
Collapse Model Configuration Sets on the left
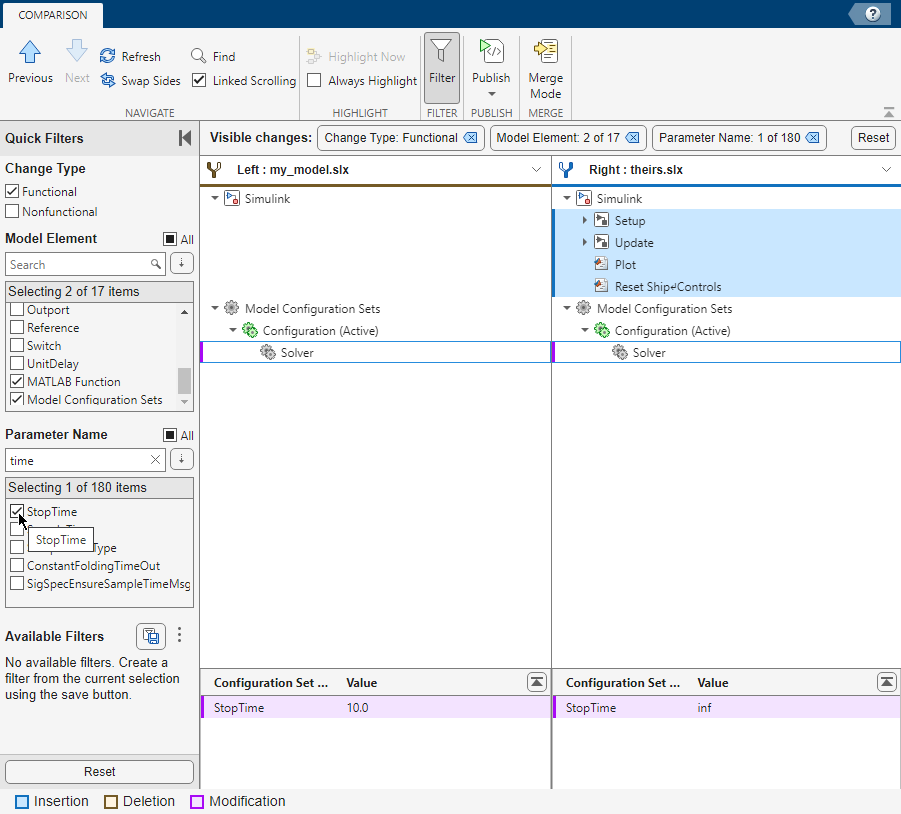[x=214, y=308]
